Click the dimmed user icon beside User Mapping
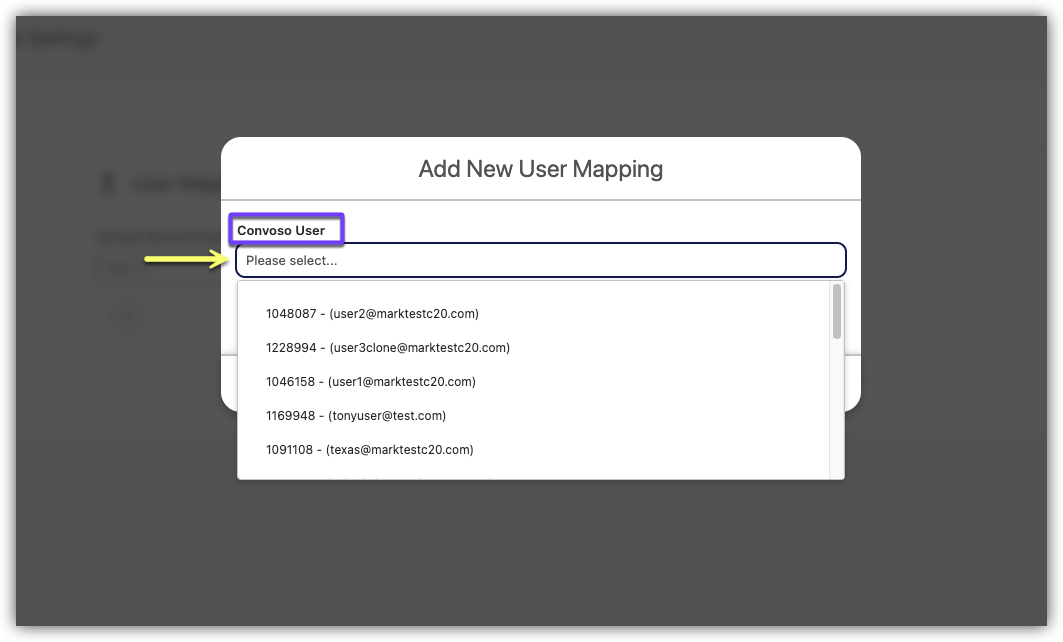 (107, 184)
